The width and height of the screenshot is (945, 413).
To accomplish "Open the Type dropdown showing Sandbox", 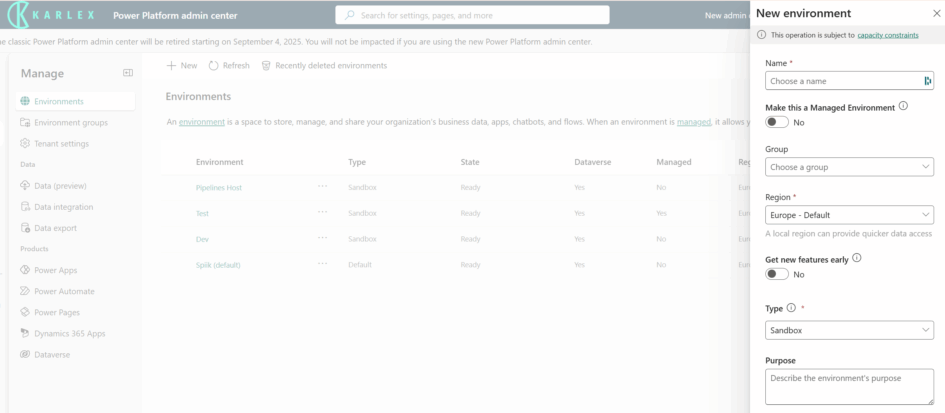I will click(849, 330).
